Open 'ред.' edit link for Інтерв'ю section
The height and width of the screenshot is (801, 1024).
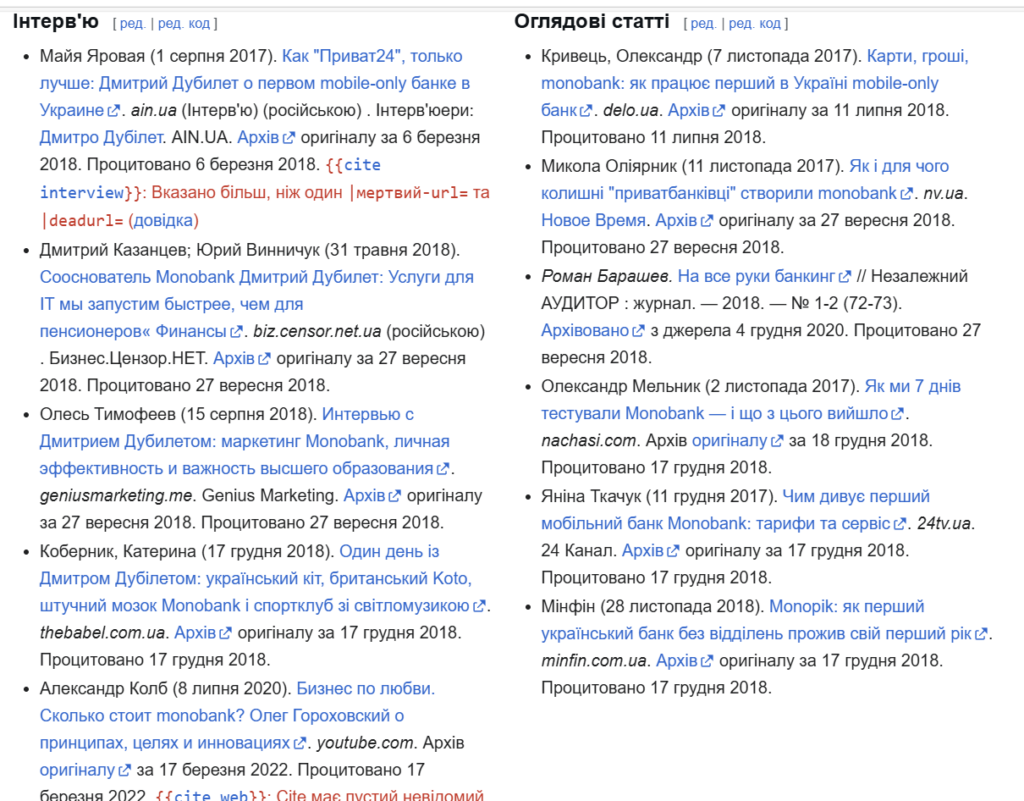[133, 24]
